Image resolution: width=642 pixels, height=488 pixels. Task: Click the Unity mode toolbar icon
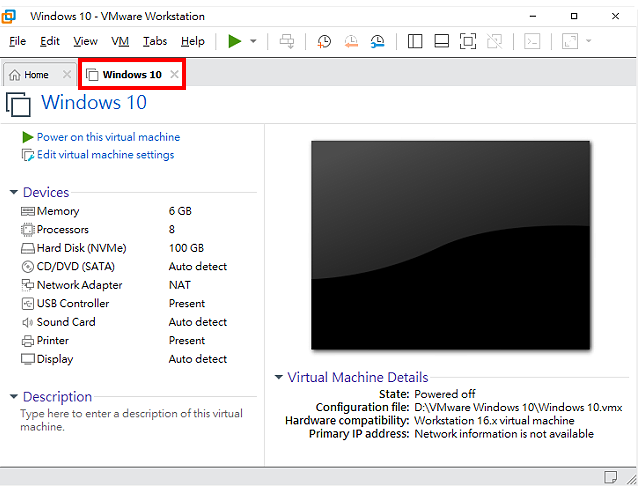point(495,41)
